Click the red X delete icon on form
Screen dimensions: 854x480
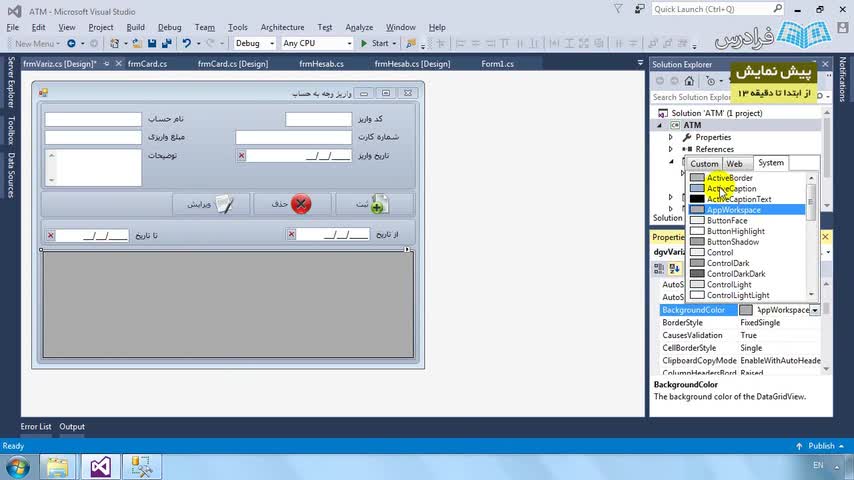301,204
